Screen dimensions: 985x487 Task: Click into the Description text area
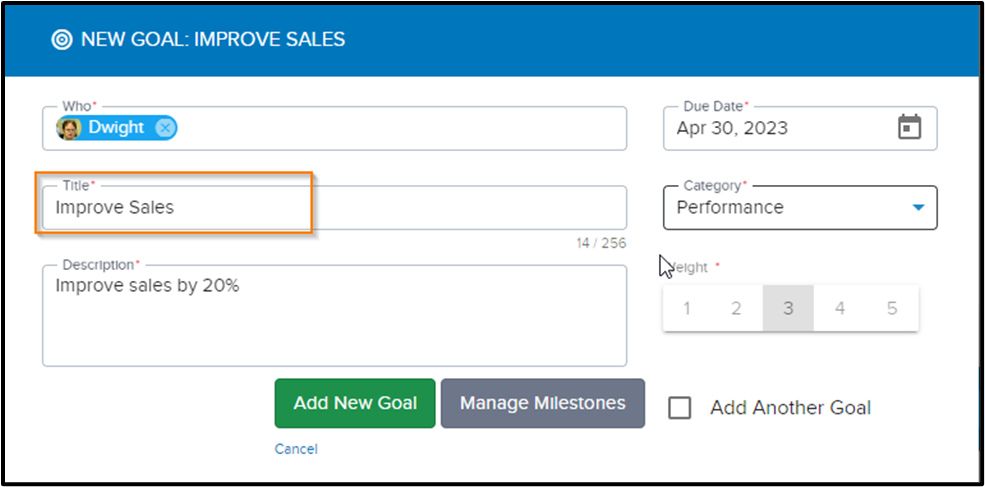334,315
